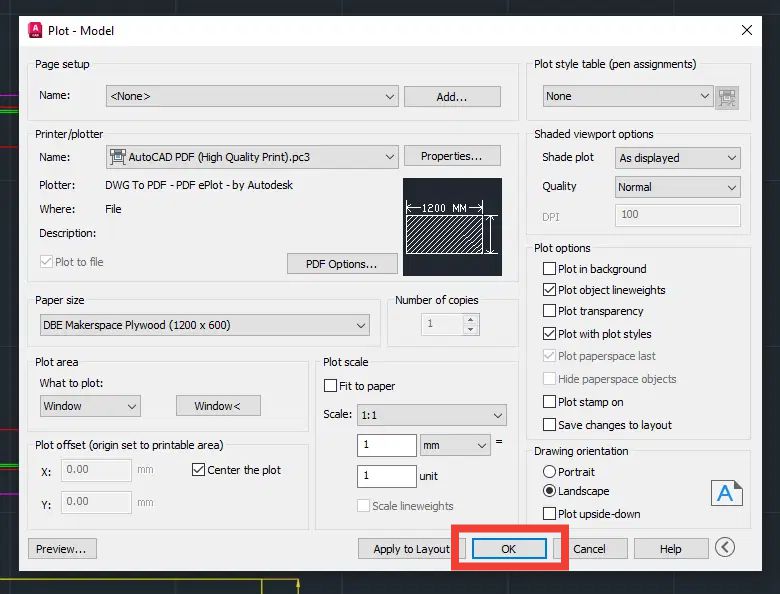
Task: Toggle Center the plot checkbox
Action: tap(198, 470)
